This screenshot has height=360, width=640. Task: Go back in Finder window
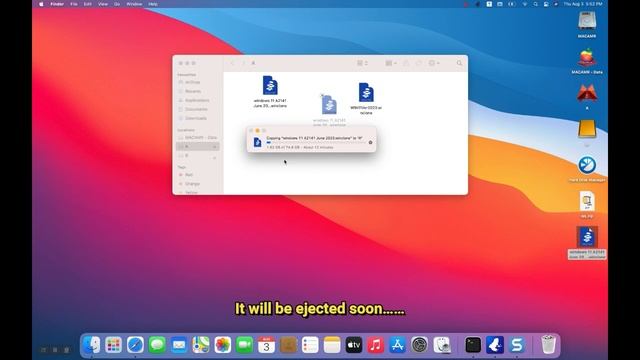(232, 63)
